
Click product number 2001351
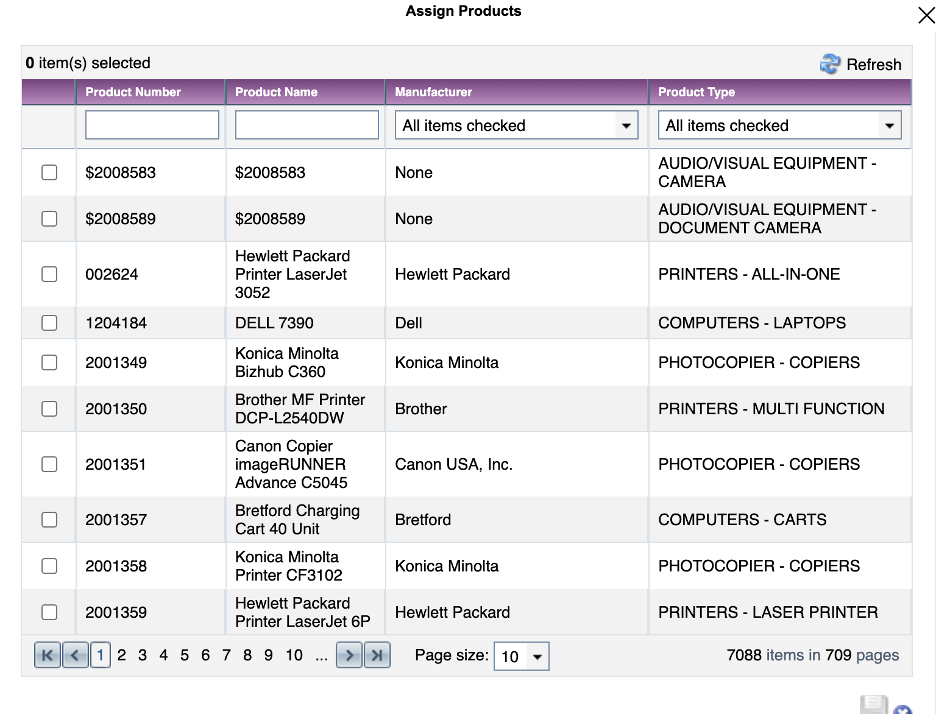[x=116, y=464]
